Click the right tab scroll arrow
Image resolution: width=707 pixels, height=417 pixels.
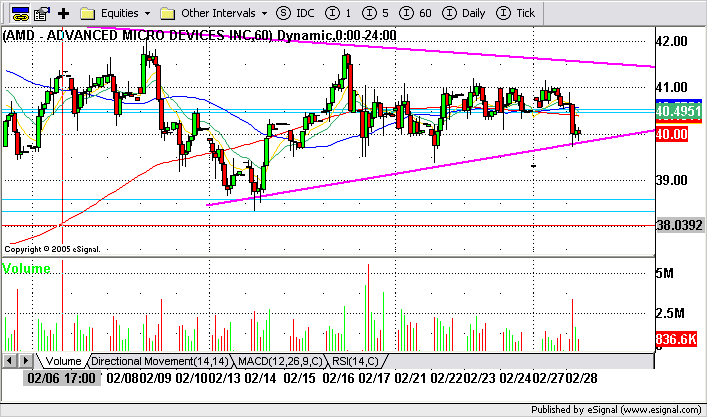pos(26,361)
